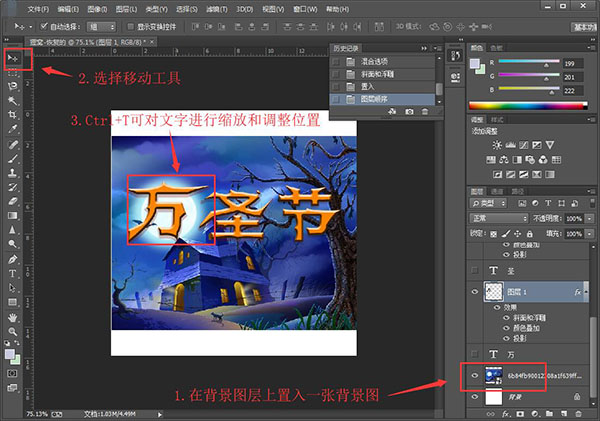
Task: Select the Eyedropper tool
Action: point(13,129)
